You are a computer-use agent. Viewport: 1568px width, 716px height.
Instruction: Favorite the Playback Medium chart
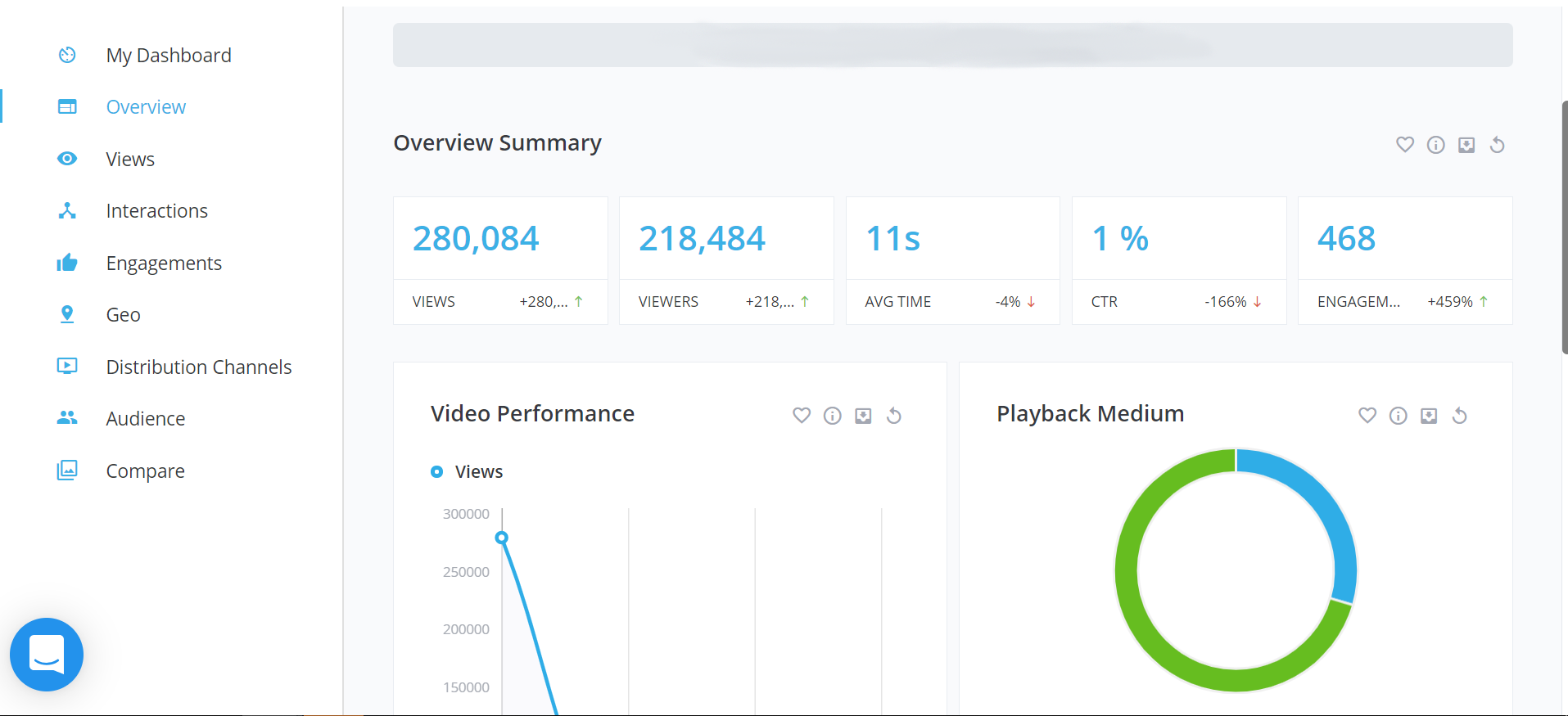coord(1367,416)
